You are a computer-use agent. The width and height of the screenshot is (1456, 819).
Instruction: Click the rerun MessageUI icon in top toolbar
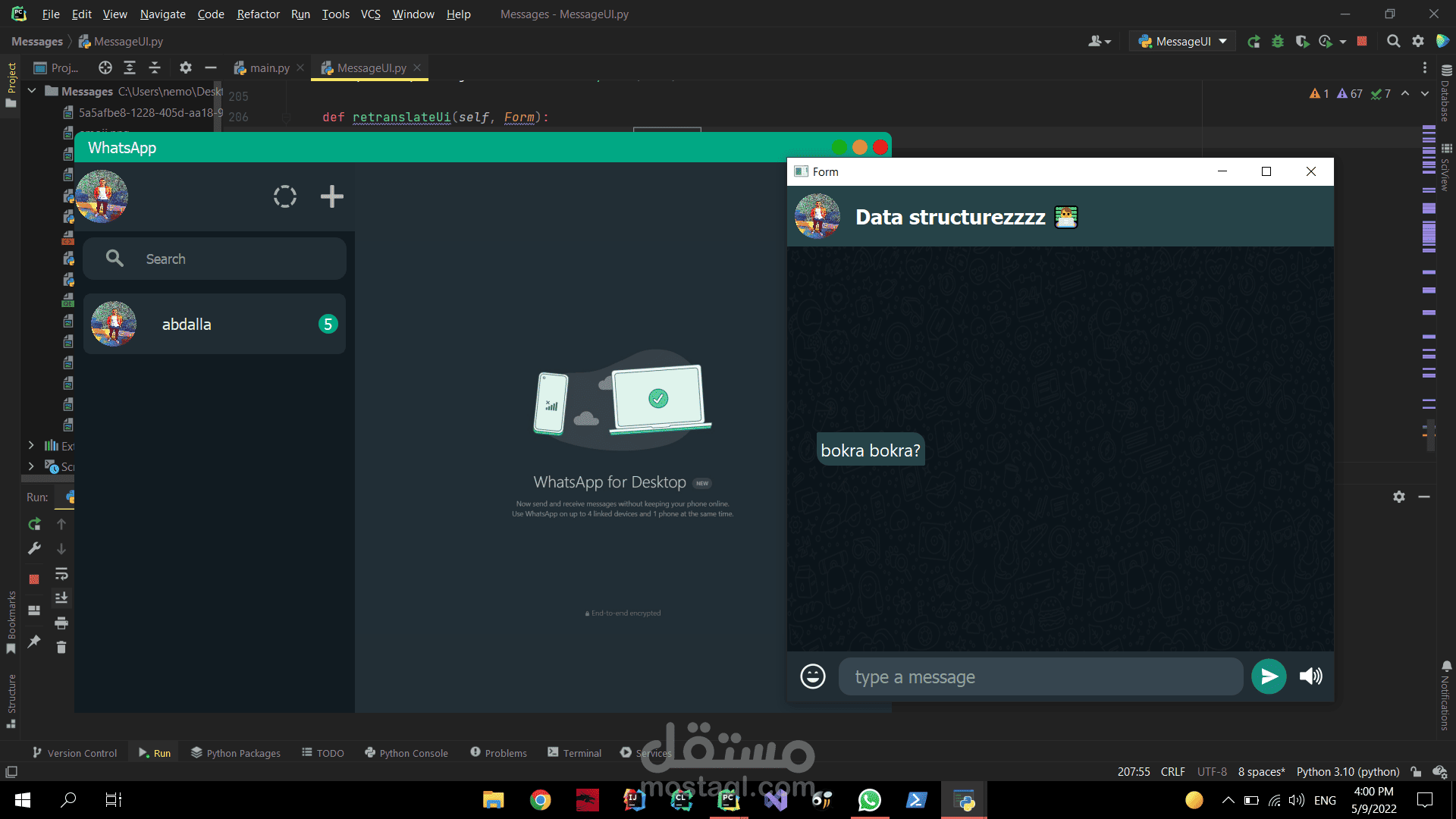[x=1254, y=41]
